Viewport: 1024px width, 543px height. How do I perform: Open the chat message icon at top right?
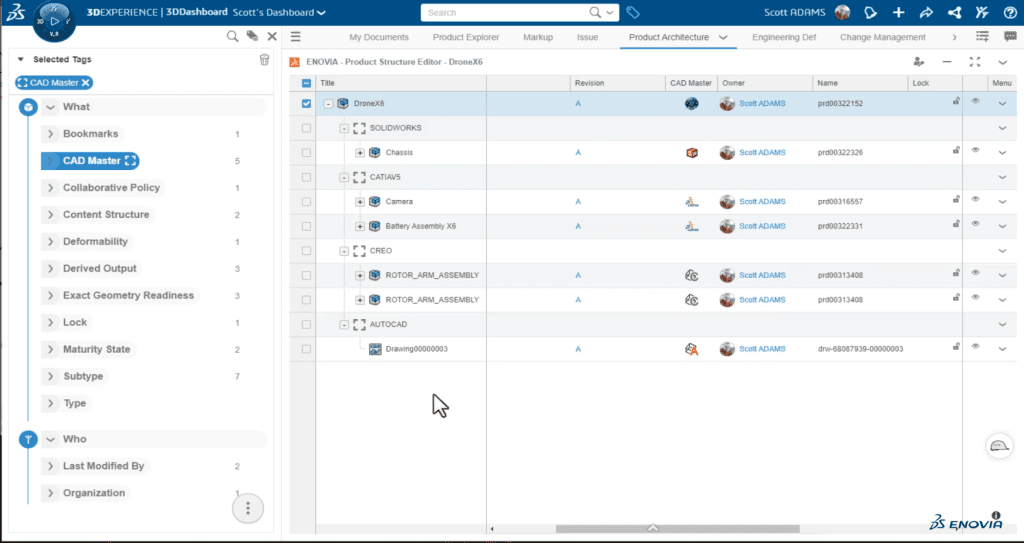[1010, 37]
